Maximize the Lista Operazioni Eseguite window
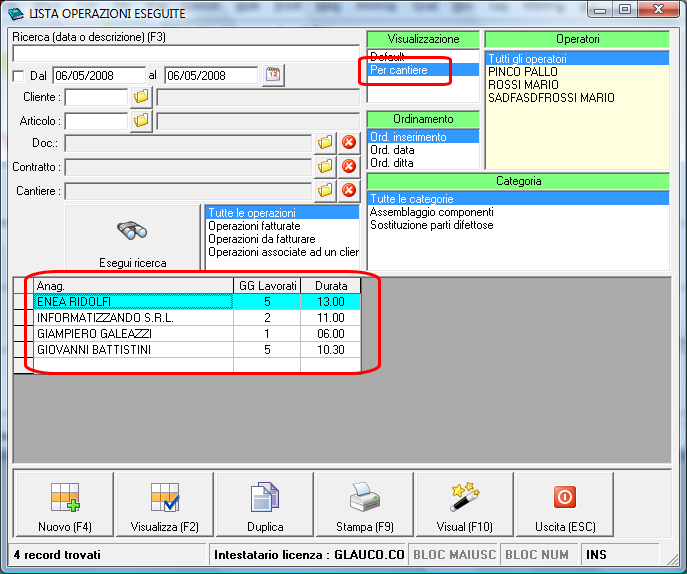The width and height of the screenshot is (687, 574). click(625, 9)
